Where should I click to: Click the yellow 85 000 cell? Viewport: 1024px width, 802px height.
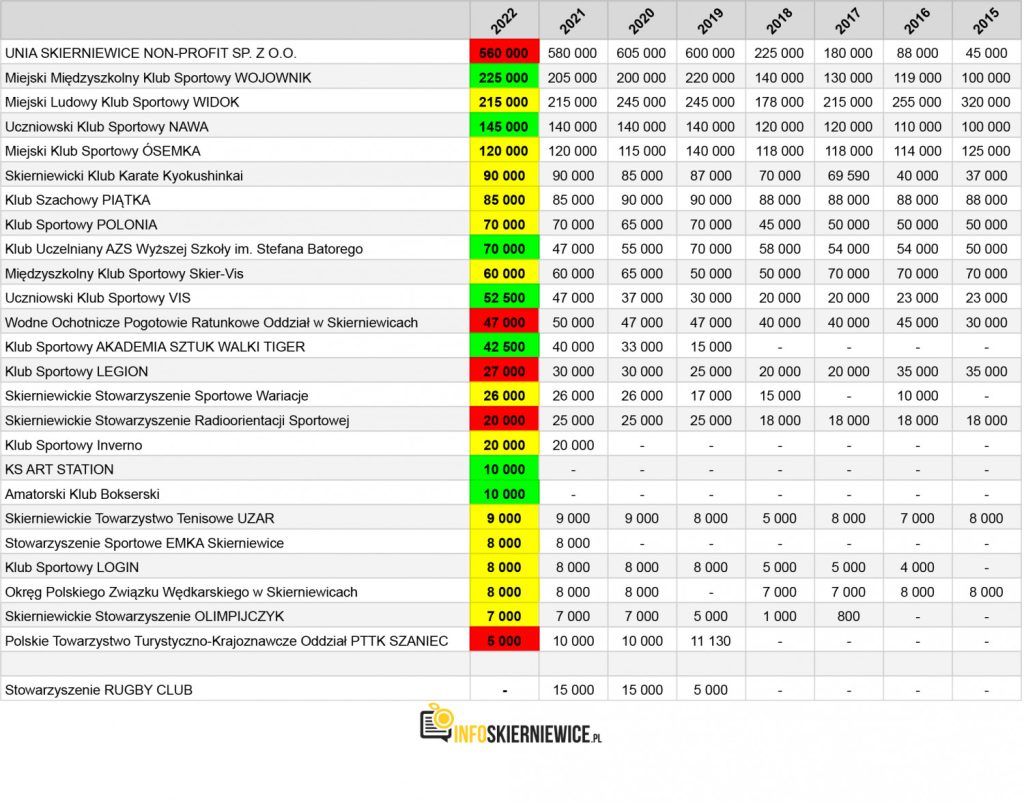coord(504,200)
